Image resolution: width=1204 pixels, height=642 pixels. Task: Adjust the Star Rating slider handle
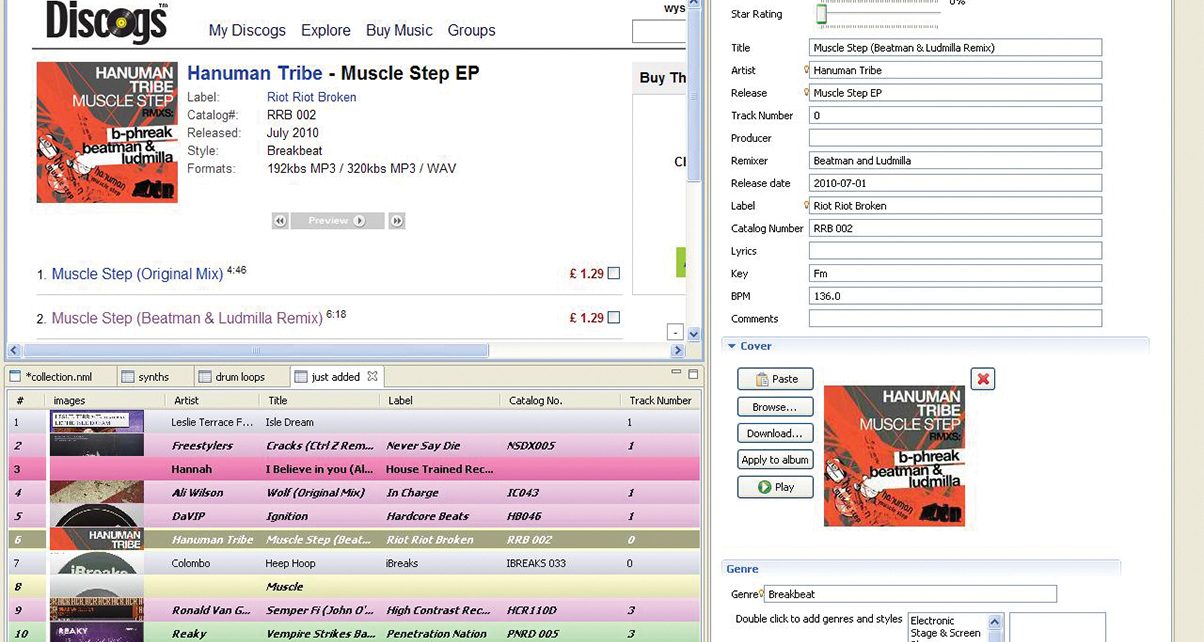coord(821,14)
